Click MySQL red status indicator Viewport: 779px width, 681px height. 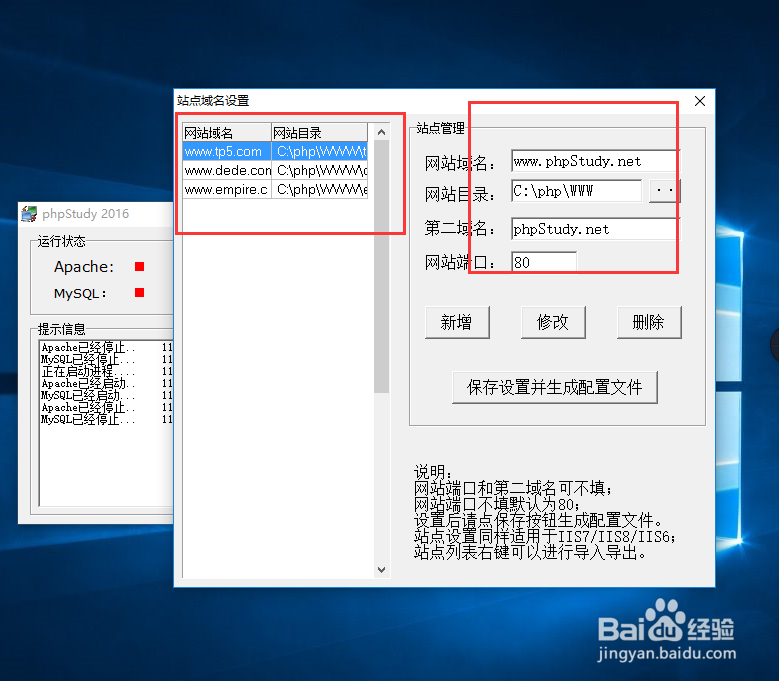click(x=140, y=293)
